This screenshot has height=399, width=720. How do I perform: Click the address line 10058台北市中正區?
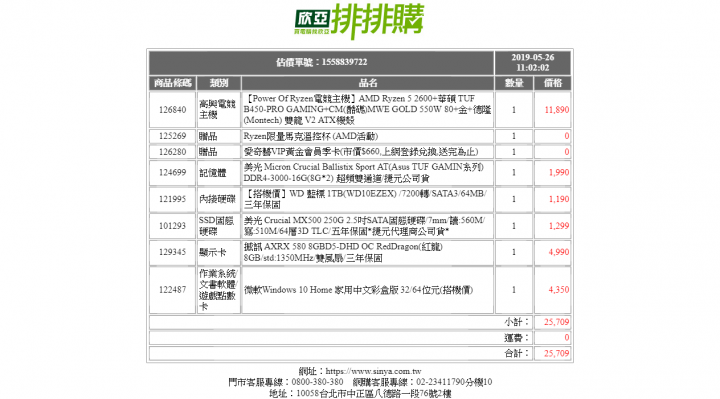point(360,393)
